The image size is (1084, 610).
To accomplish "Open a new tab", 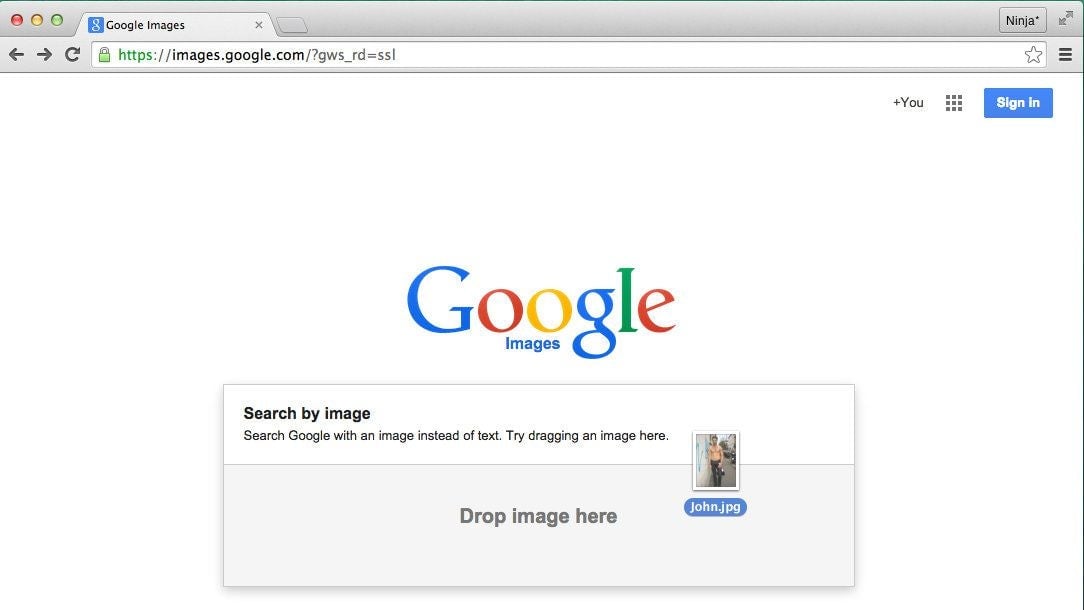I will [x=292, y=26].
